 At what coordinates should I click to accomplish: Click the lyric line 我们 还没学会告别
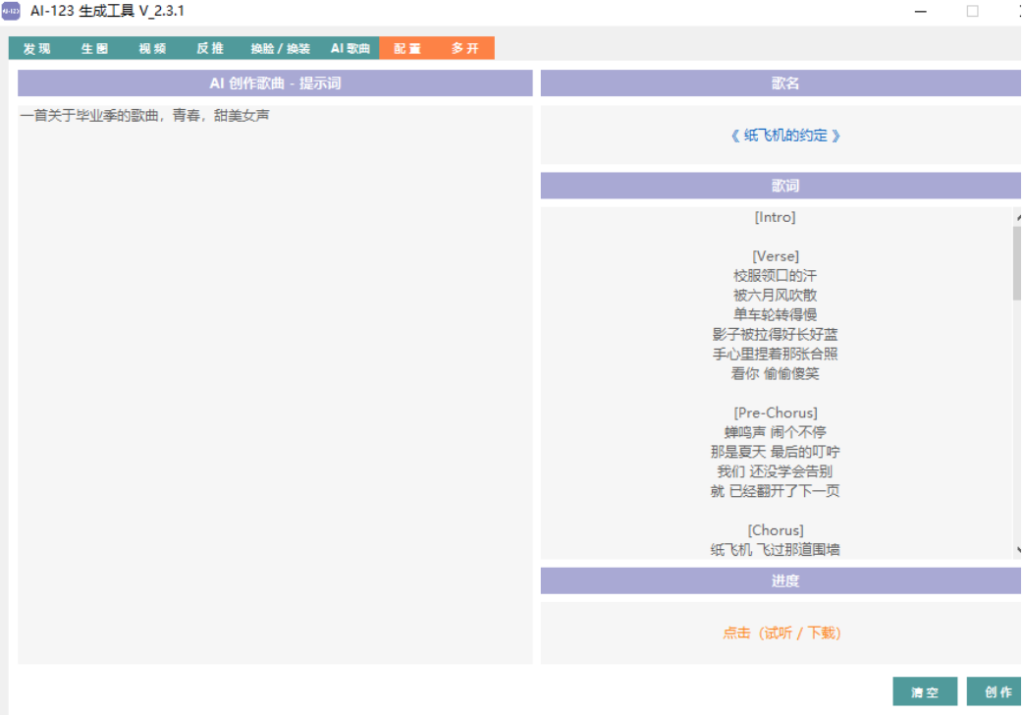[x=775, y=471]
